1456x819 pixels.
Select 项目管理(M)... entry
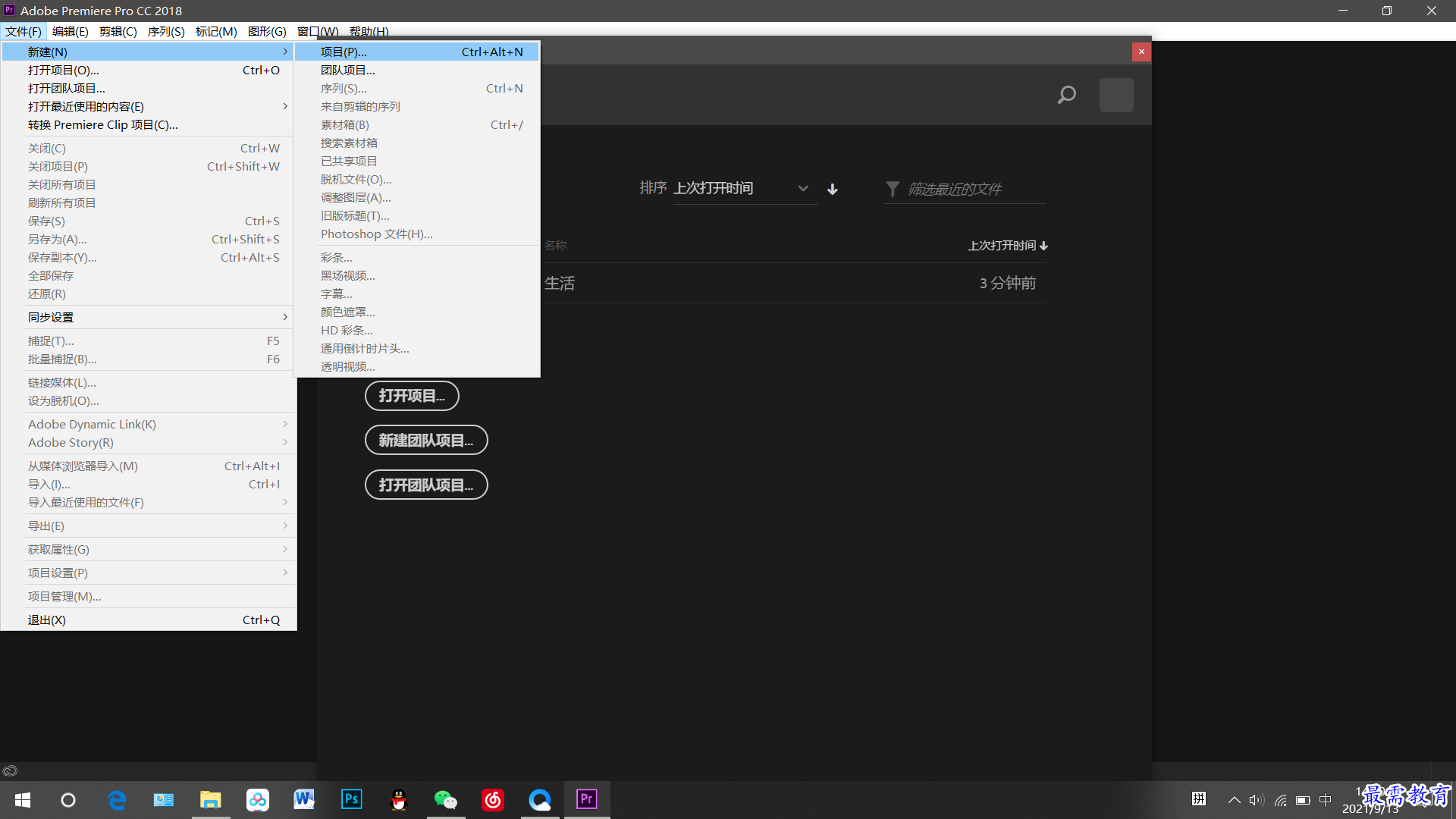[x=149, y=596]
